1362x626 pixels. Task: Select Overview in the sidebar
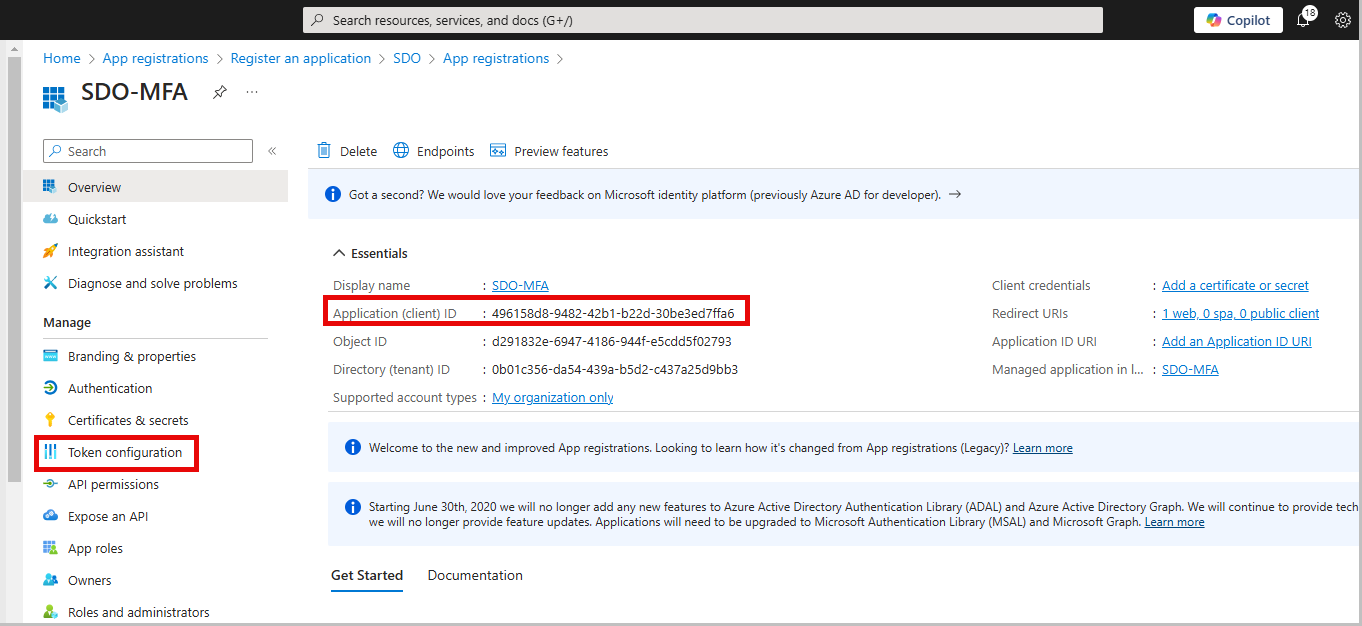(x=155, y=187)
